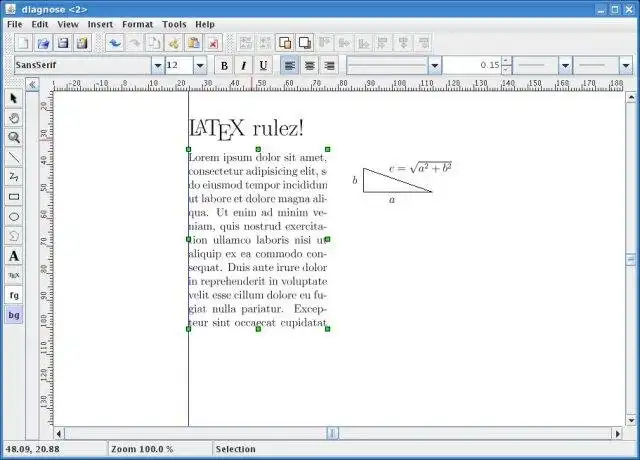Select the TeX text tool
Image resolution: width=640 pixels, height=460 pixels.
14,276
